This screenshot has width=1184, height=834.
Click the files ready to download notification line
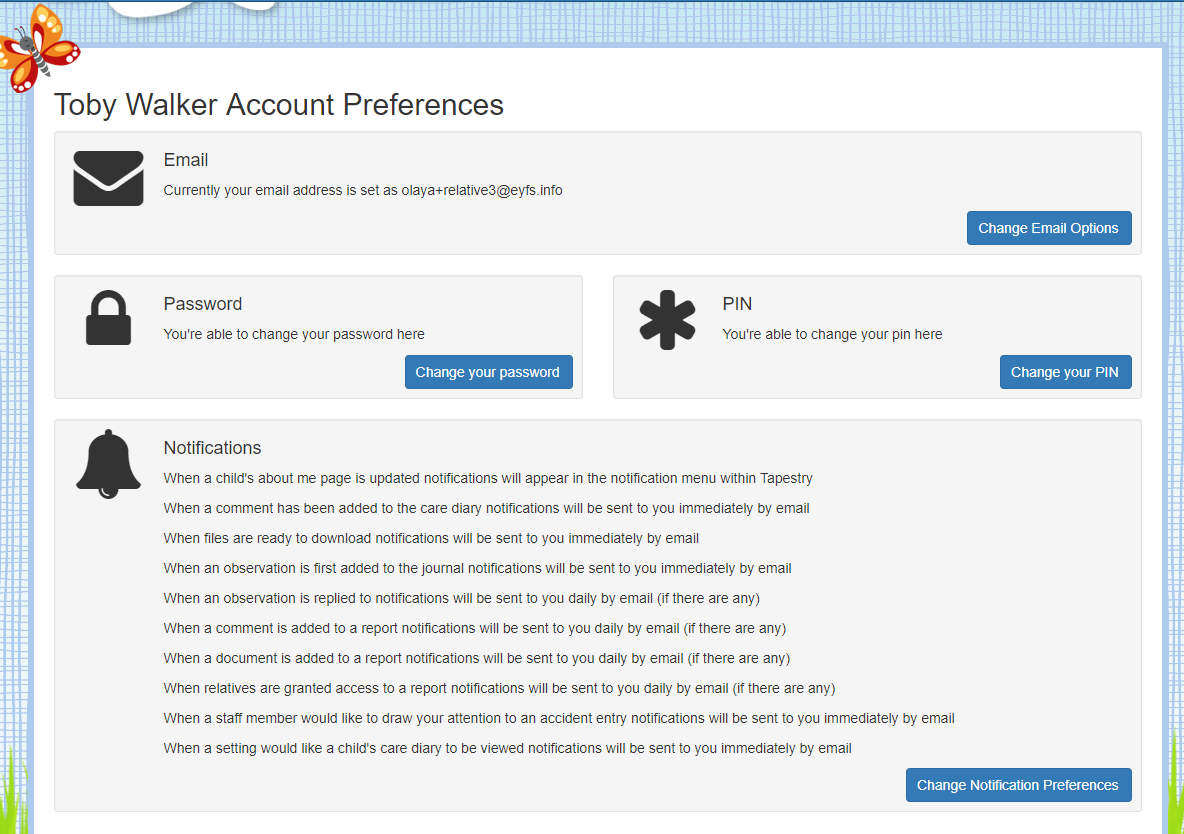point(431,538)
